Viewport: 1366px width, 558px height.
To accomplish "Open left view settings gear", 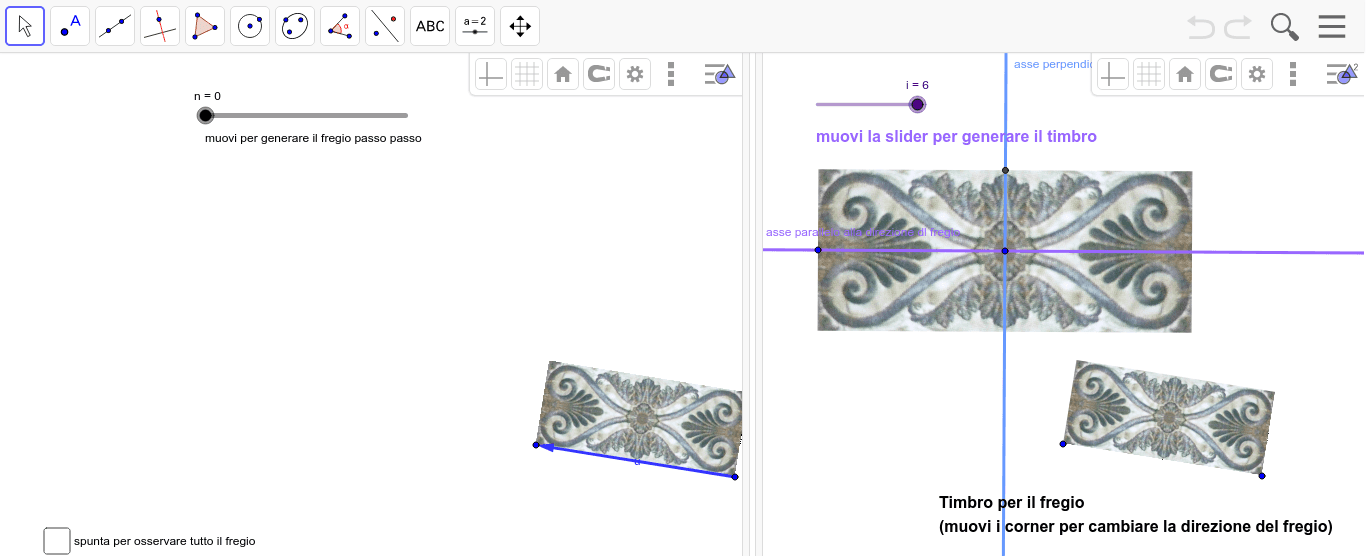I will click(x=634, y=74).
